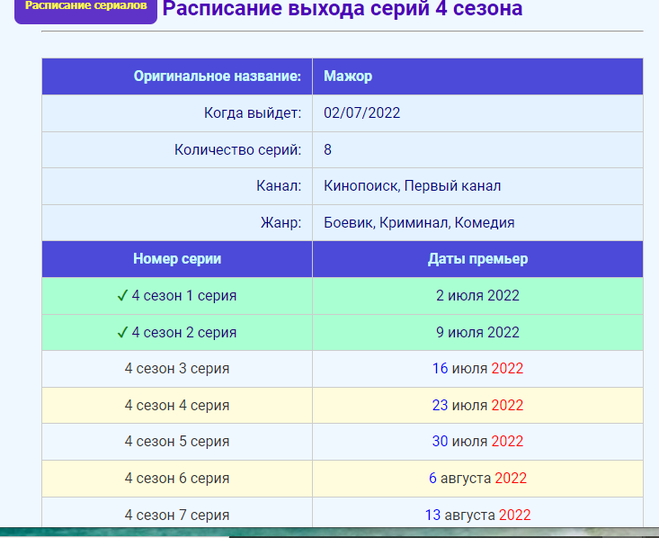659x538 pixels.
Task: Click the premiere date 30 июля 2022
Action: coord(477,442)
